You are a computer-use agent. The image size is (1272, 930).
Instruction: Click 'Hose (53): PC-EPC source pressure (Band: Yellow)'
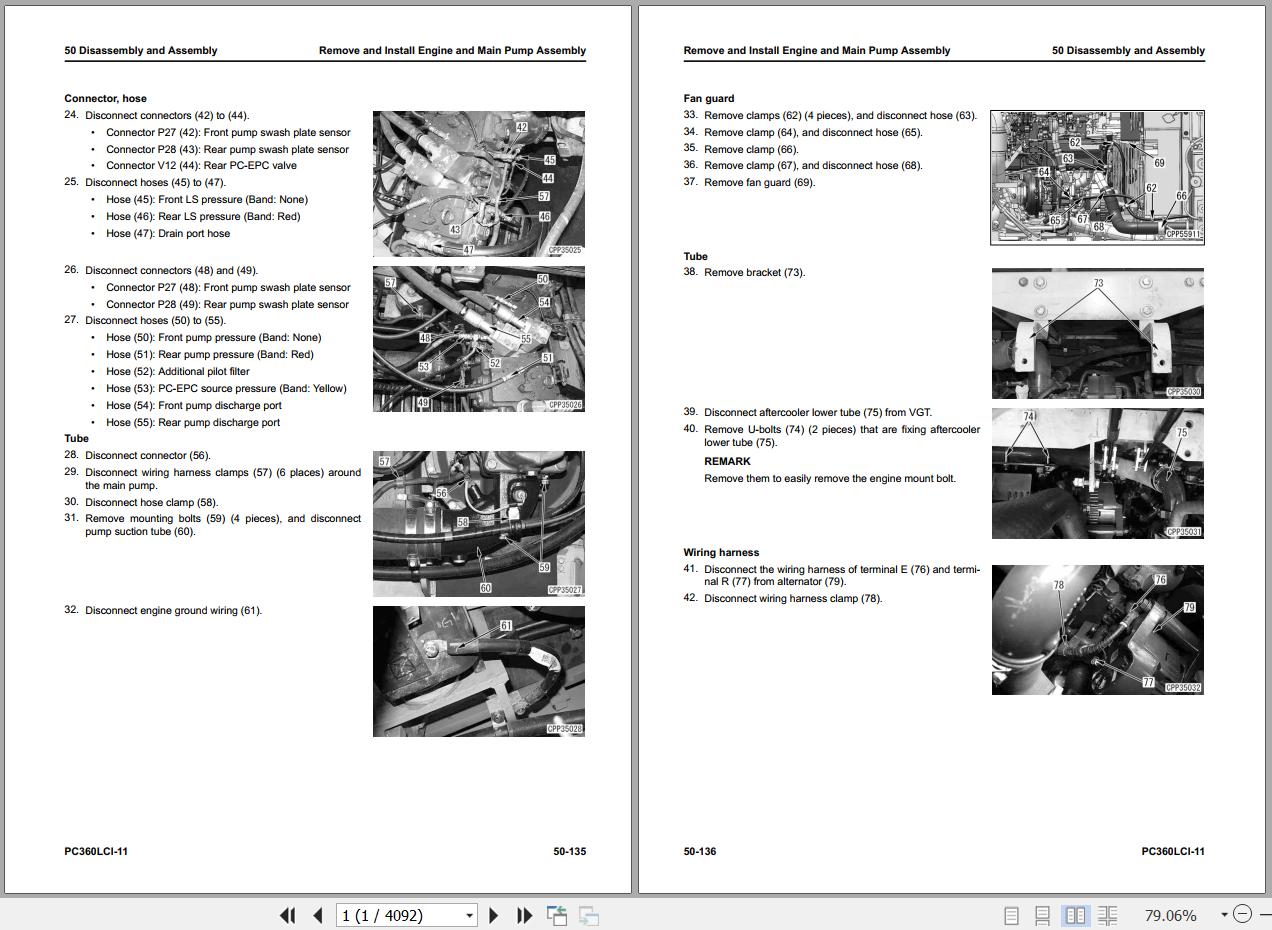(x=226, y=388)
